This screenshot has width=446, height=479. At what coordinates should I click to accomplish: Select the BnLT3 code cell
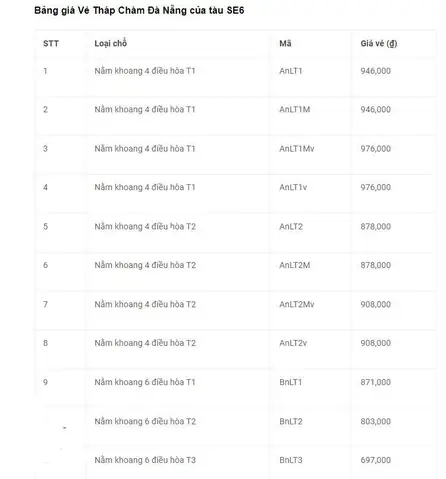(291, 460)
